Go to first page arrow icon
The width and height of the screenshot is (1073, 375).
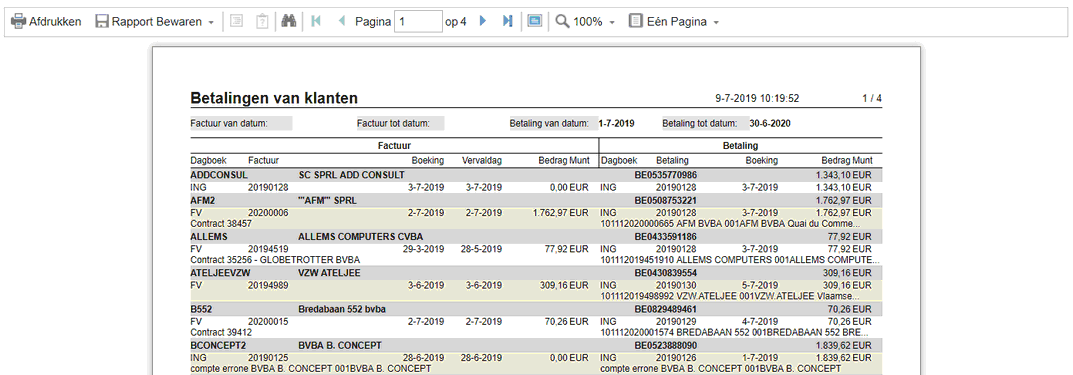(315, 22)
